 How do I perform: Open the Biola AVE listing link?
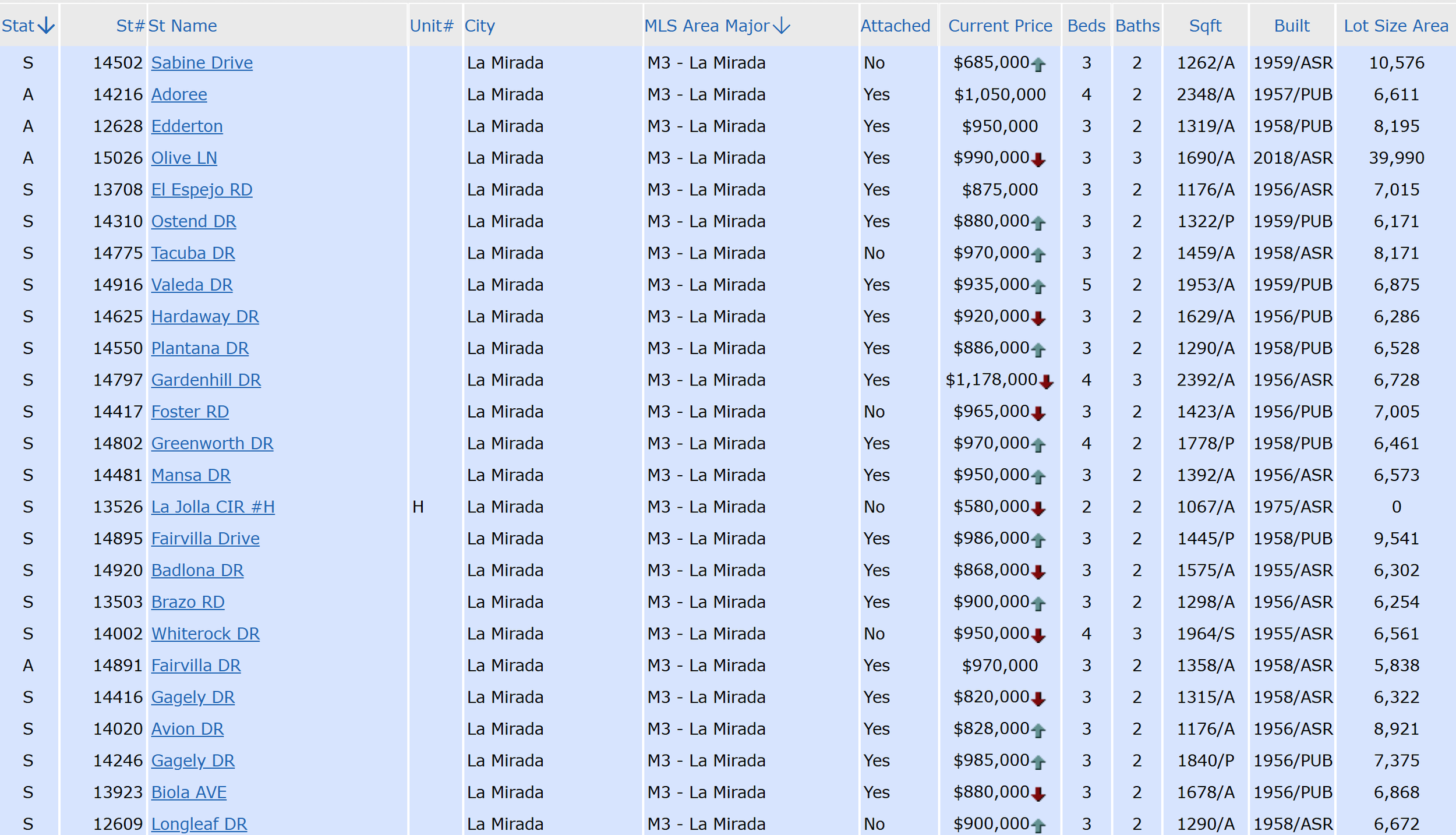point(189,792)
